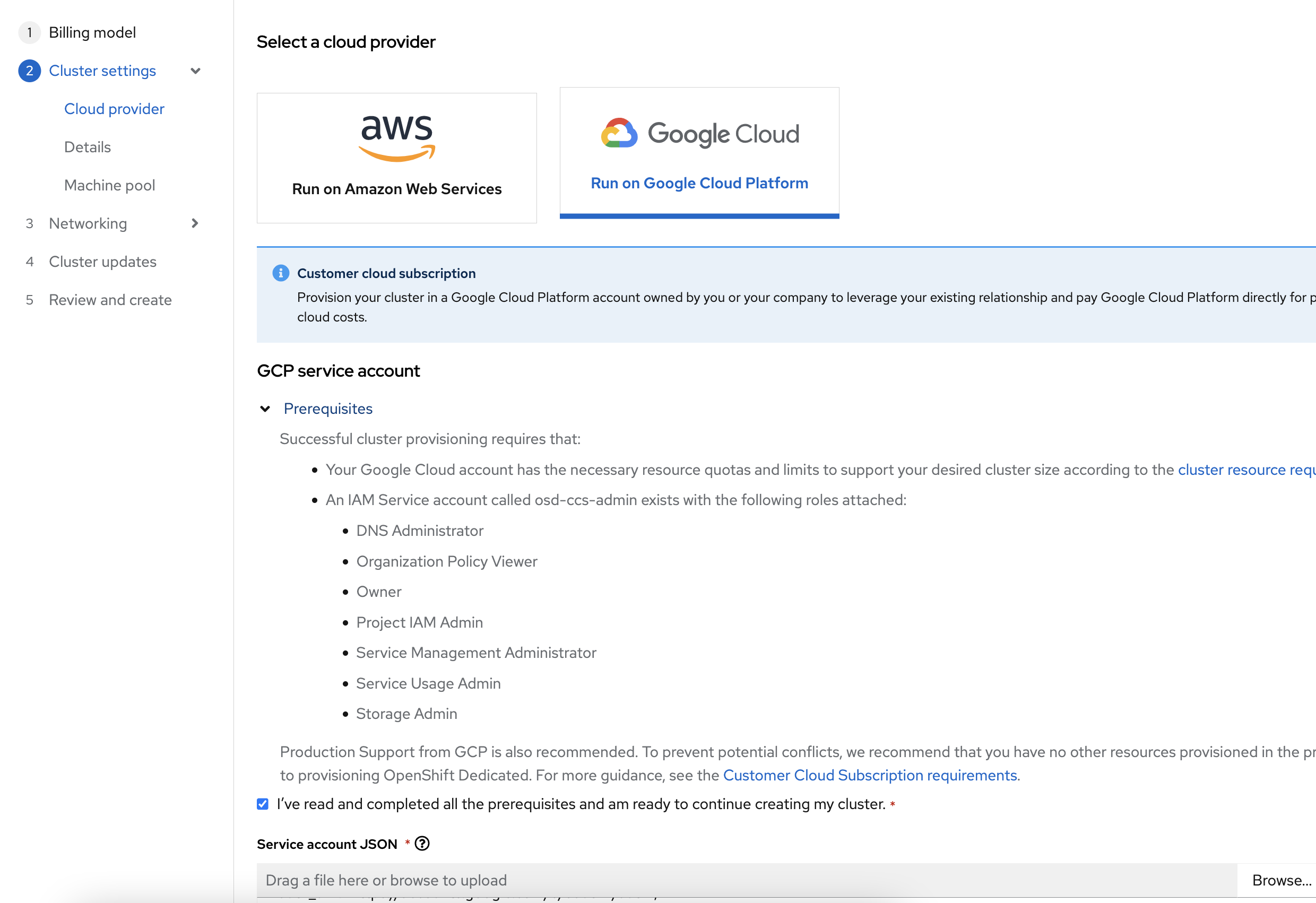Viewport: 1316px width, 903px height.
Task: Select the Cloud provider sub-step
Action: coord(114,109)
